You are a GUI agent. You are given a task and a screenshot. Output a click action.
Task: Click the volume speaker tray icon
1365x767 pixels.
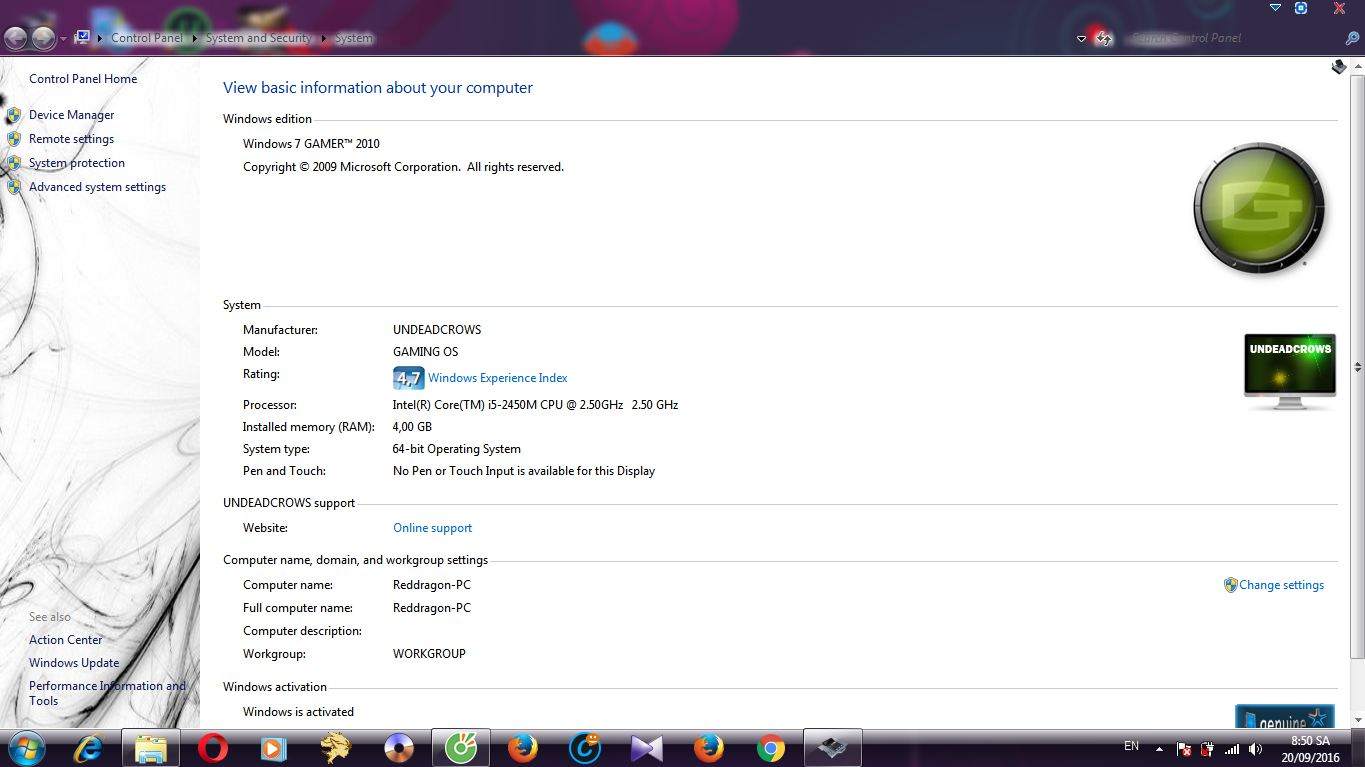1256,749
